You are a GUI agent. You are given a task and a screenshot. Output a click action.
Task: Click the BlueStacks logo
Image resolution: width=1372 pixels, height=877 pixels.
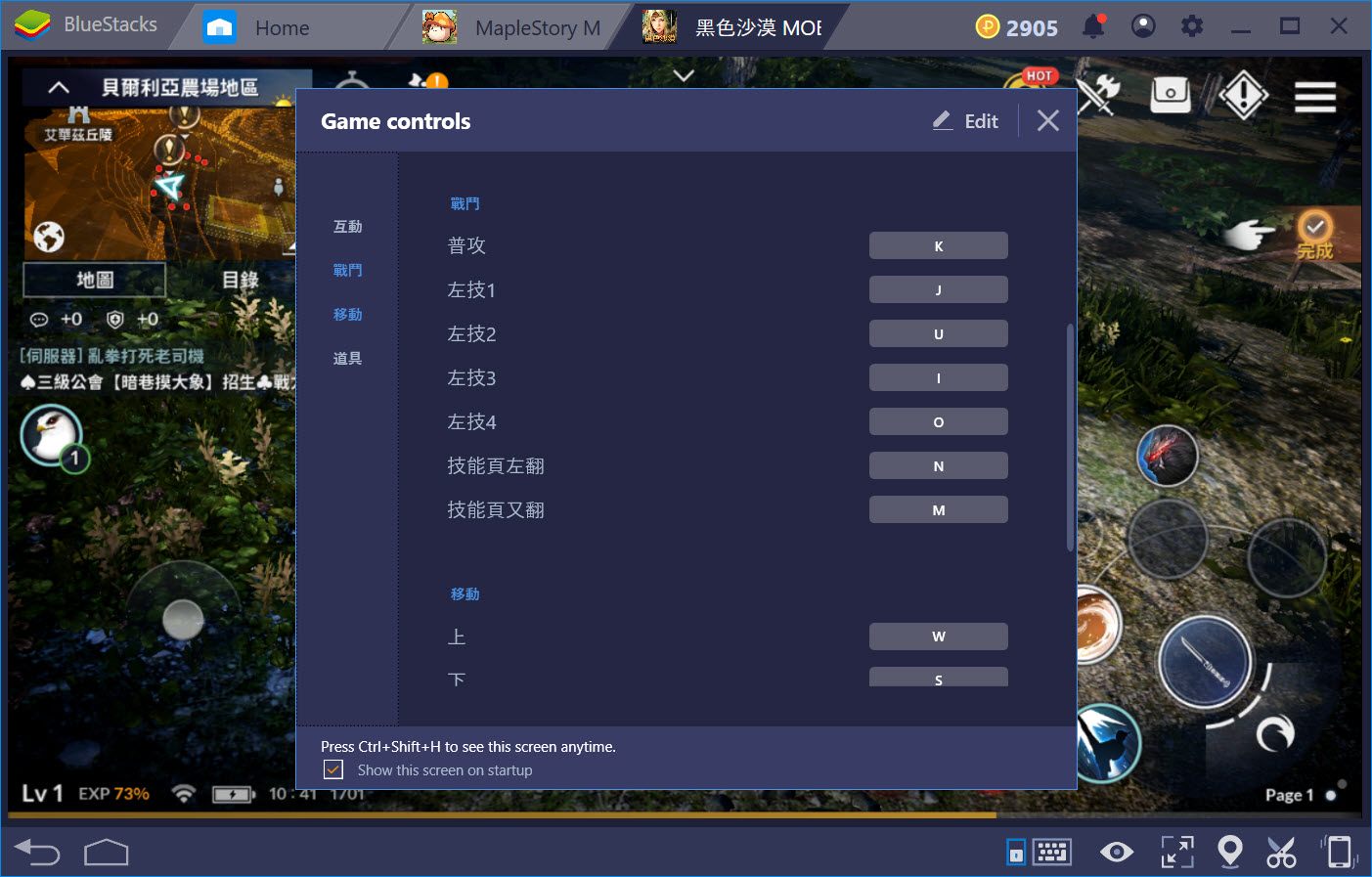(32, 25)
